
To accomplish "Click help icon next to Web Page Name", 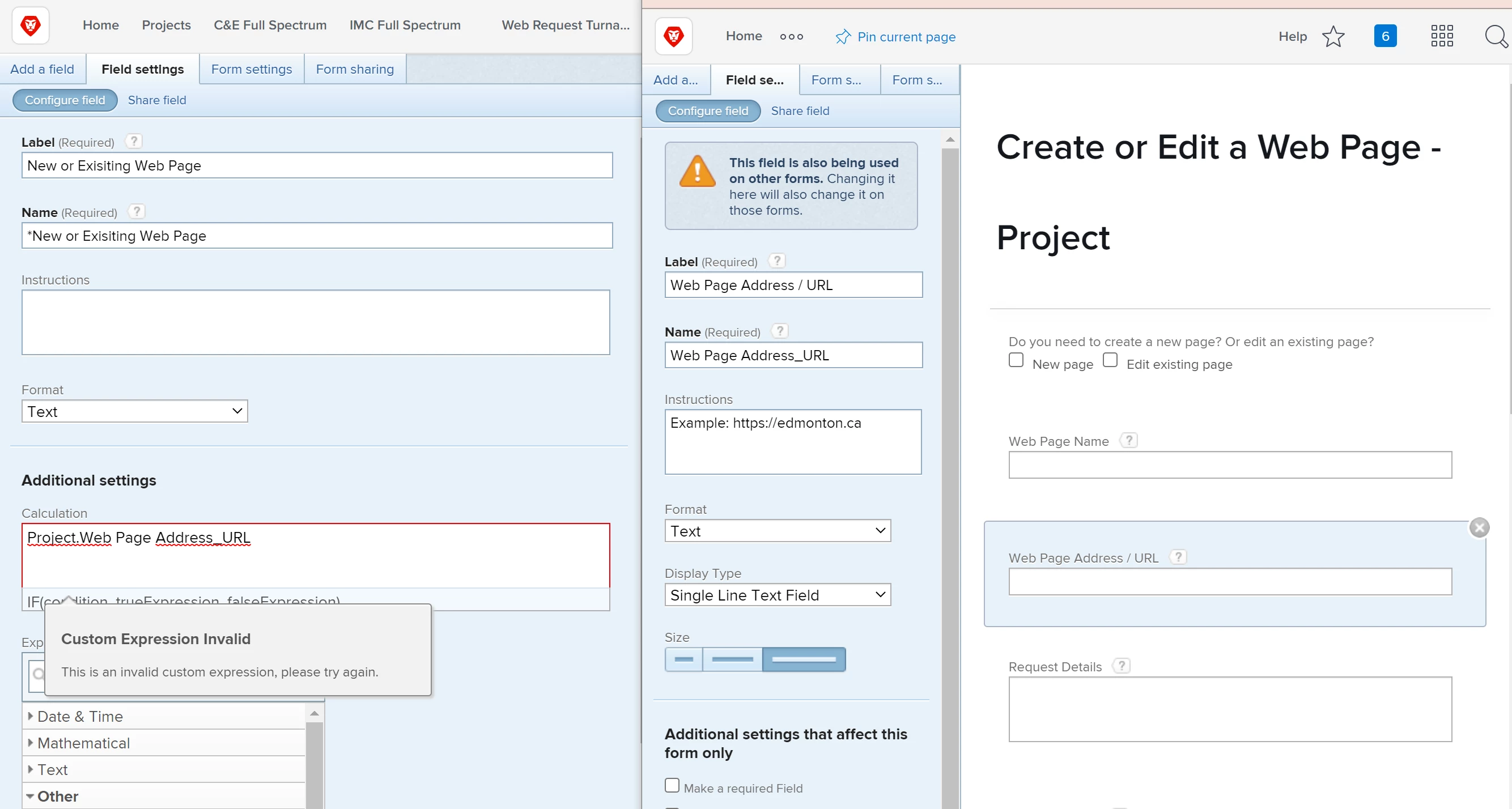I will [x=1128, y=441].
